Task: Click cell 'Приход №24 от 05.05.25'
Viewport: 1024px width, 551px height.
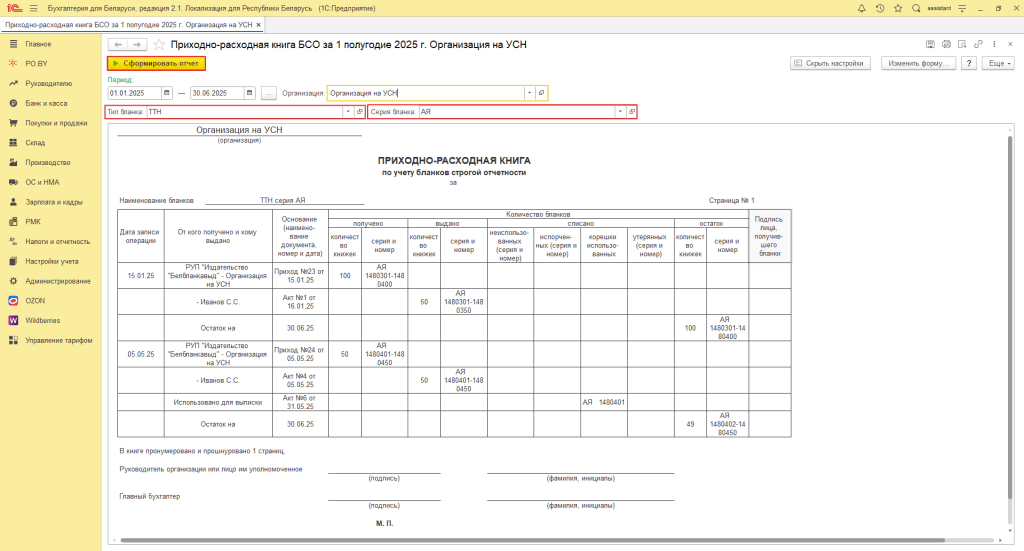Action: click(300, 354)
